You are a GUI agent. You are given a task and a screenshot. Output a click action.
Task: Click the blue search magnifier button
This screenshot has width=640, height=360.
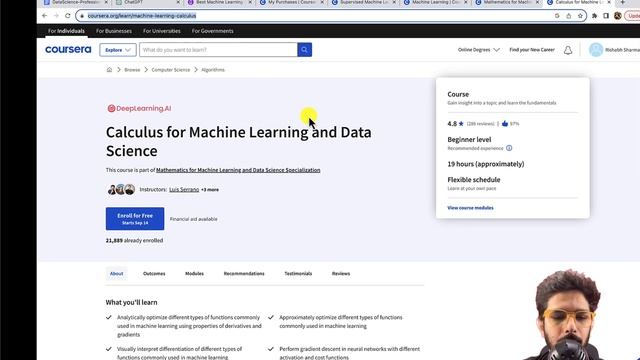[x=304, y=50]
